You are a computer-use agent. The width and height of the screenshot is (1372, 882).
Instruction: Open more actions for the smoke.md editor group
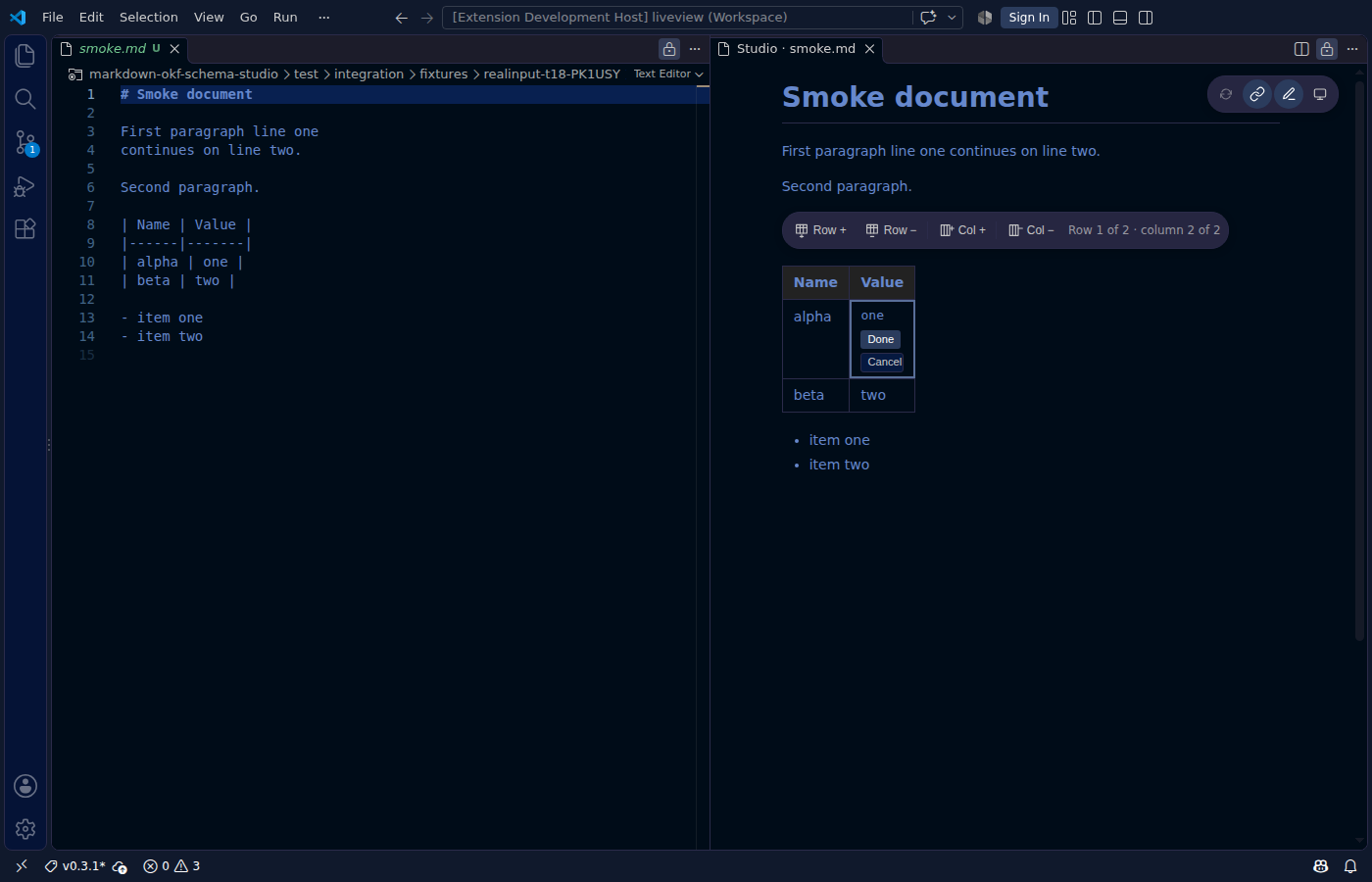point(695,49)
